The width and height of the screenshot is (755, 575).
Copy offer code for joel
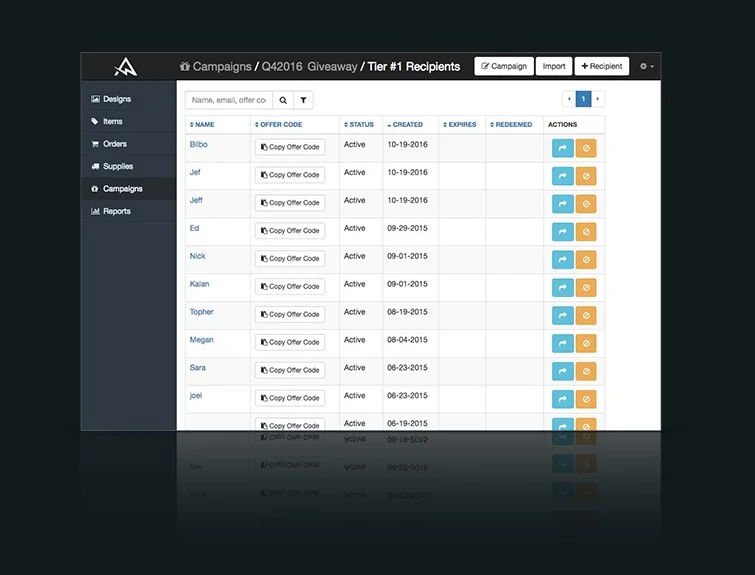tap(290, 398)
